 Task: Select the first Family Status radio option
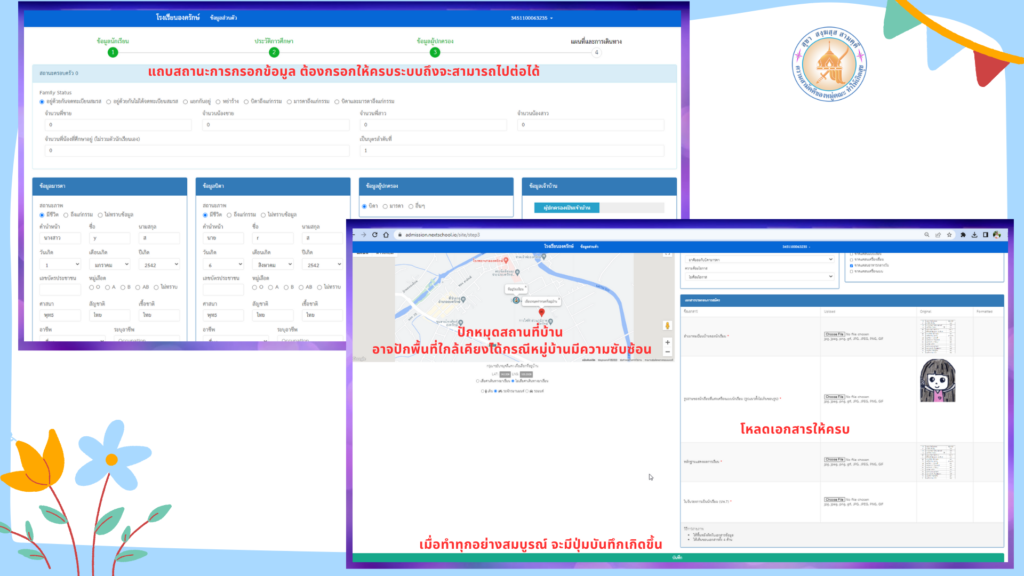[x=42, y=102]
